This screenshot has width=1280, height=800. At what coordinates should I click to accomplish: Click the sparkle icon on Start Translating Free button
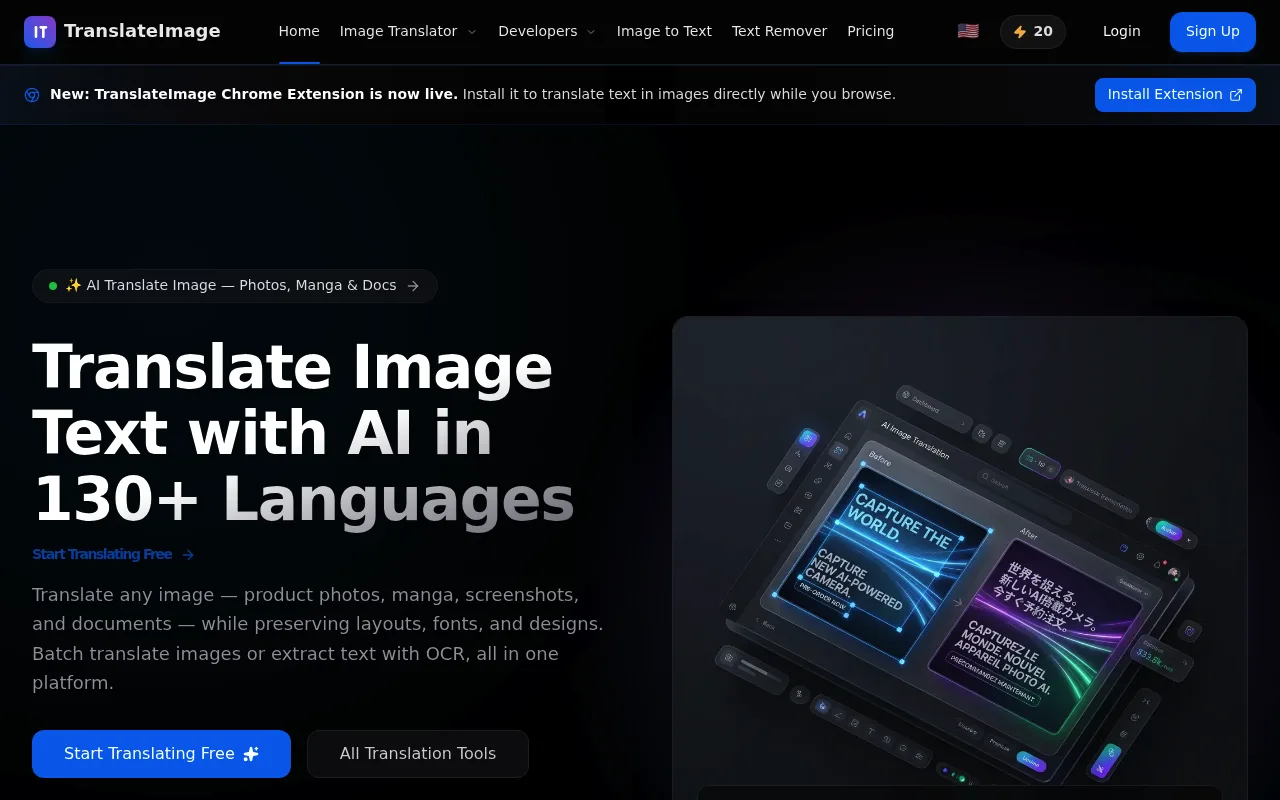point(251,754)
